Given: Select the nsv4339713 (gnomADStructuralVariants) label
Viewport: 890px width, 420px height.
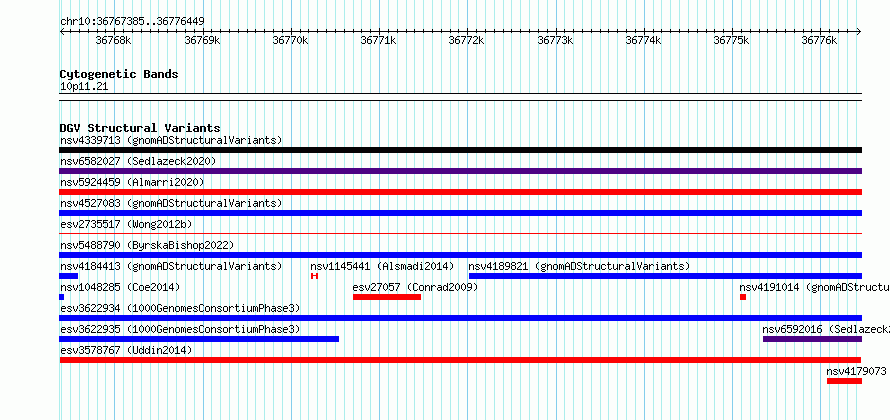Looking at the screenshot, I should tap(171, 140).
